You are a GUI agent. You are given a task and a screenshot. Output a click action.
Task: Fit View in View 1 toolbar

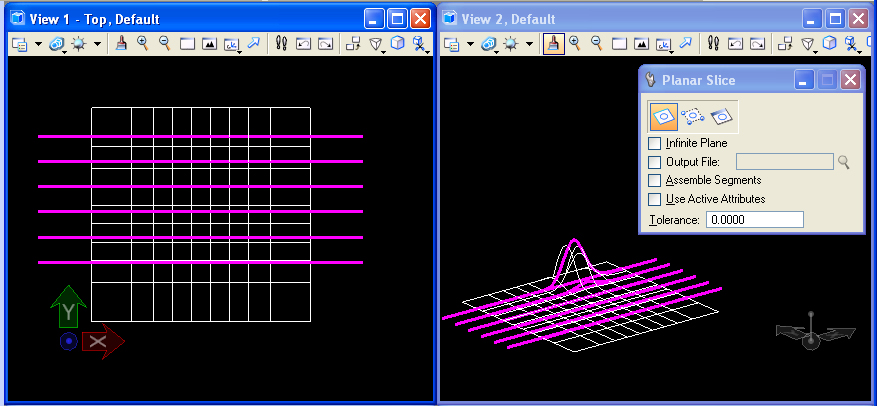(x=209, y=44)
